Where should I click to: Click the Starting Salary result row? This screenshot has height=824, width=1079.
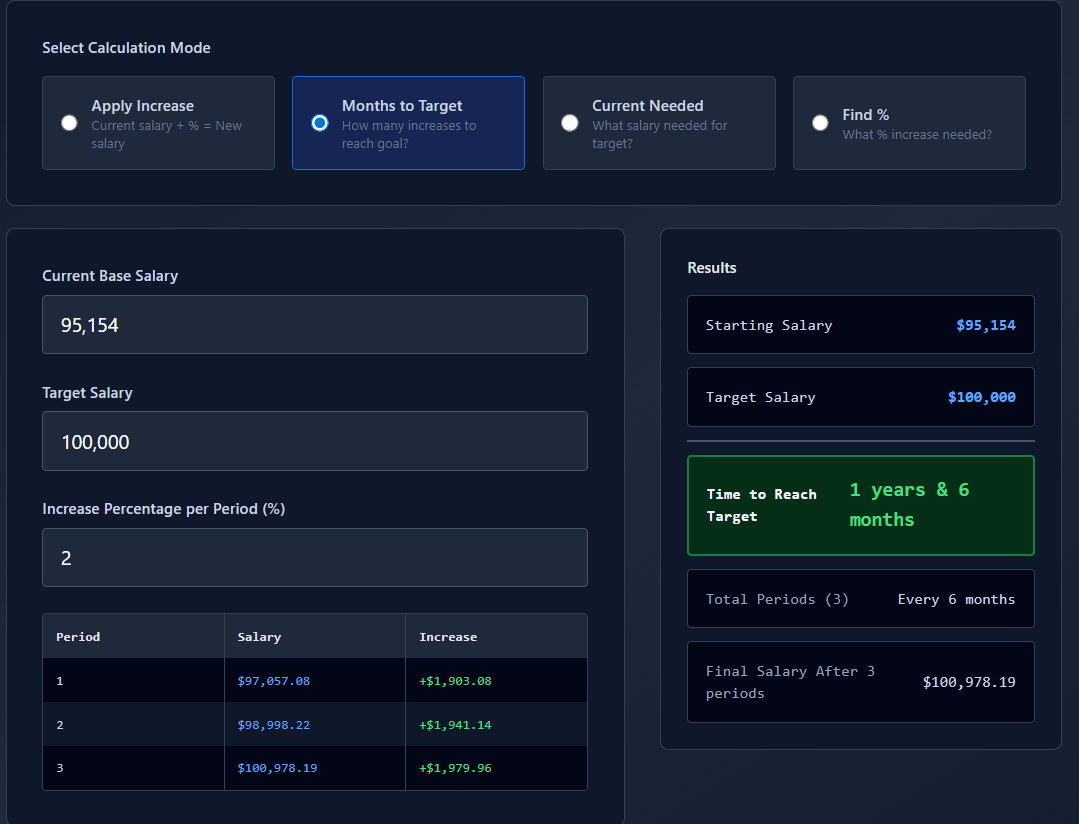click(x=860, y=325)
